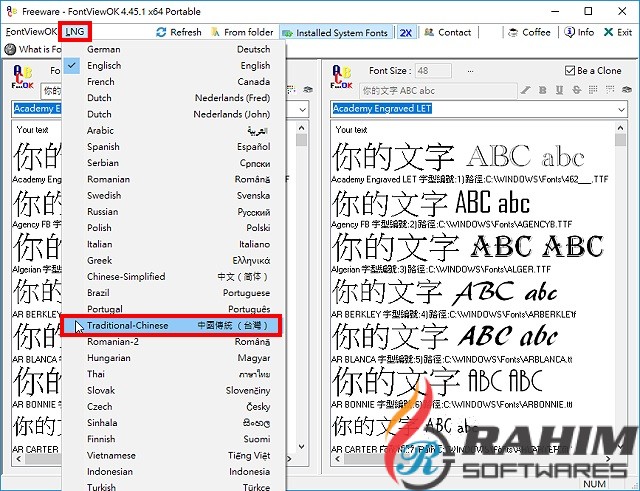Choose the checked Englisch entry
Viewport: 640px width, 491px height.
[x=173, y=65]
